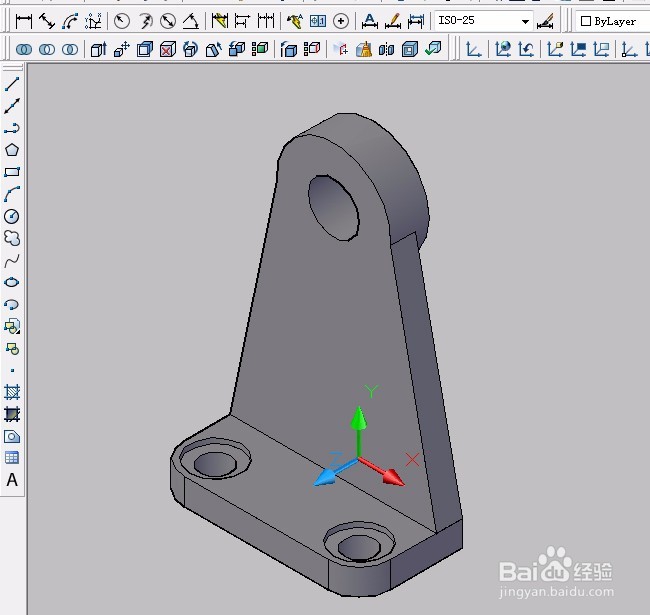Click the UCS Previous icon
Image resolution: width=650 pixels, height=615 pixels.
526,49
